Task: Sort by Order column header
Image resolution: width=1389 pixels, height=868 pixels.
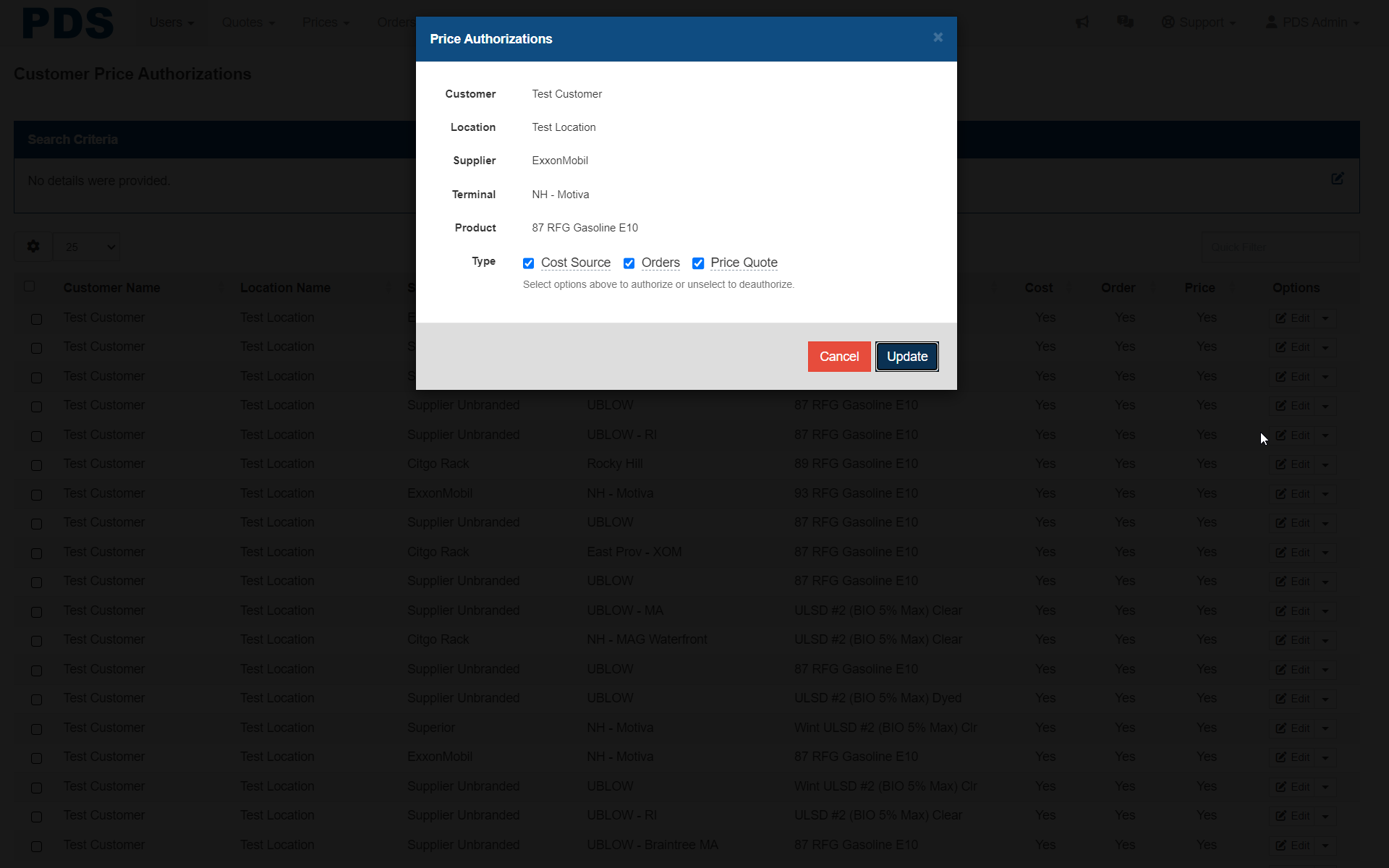Action: [x=1118, y=288]
